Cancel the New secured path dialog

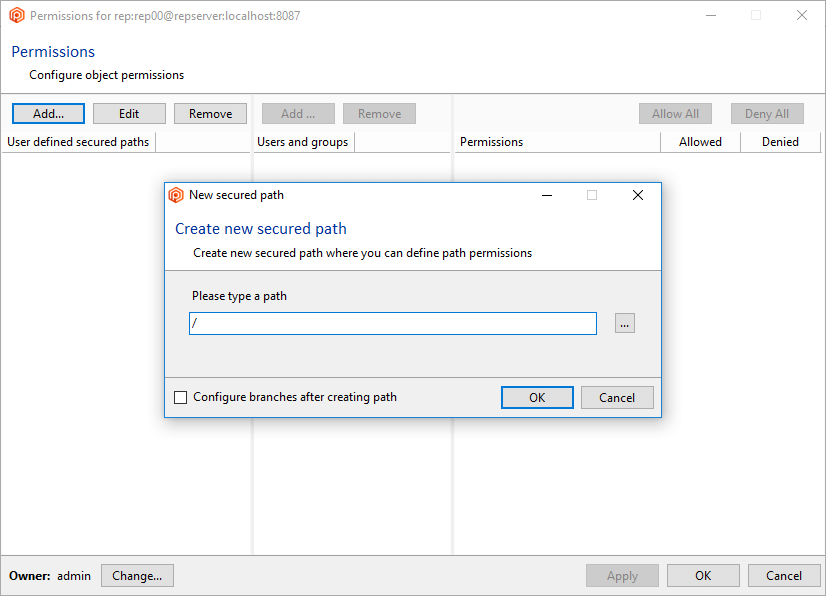click(617, 397)
